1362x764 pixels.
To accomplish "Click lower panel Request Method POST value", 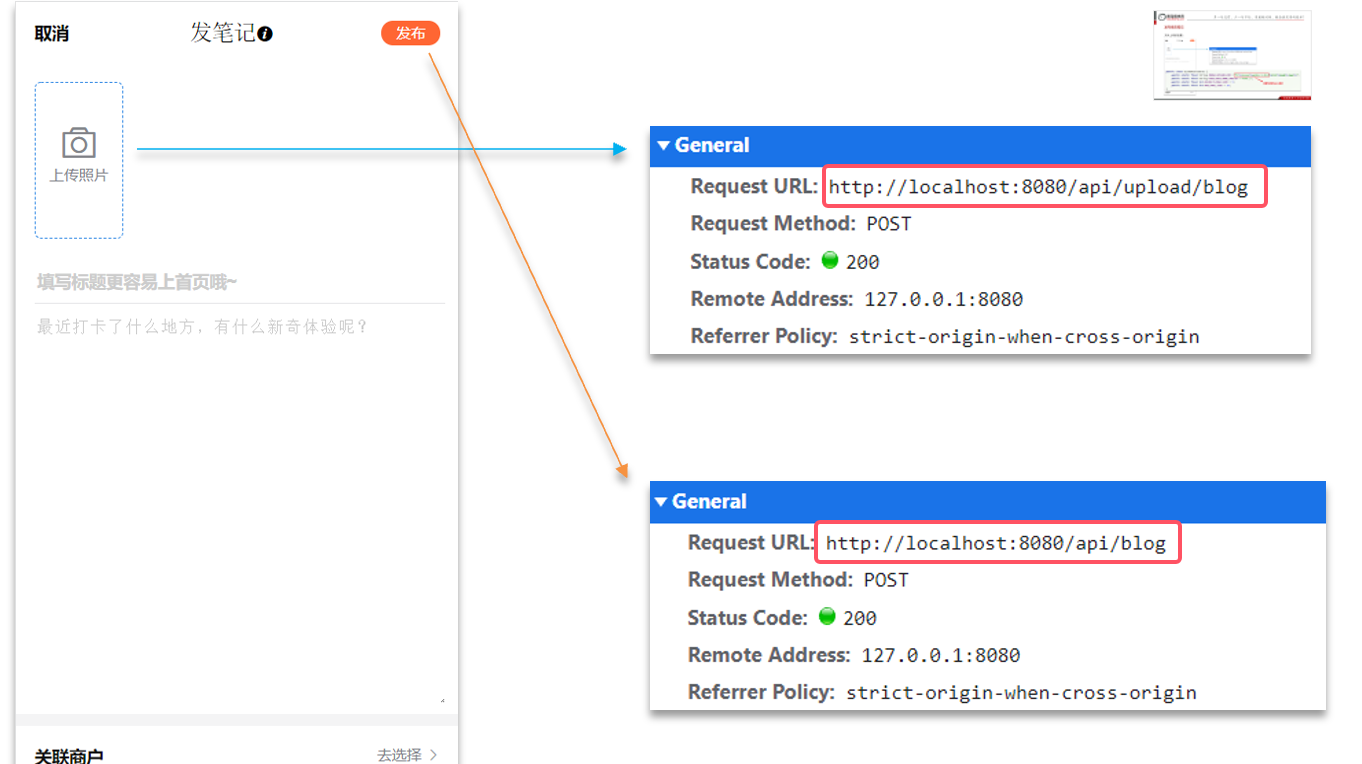I will pos(886,580).
